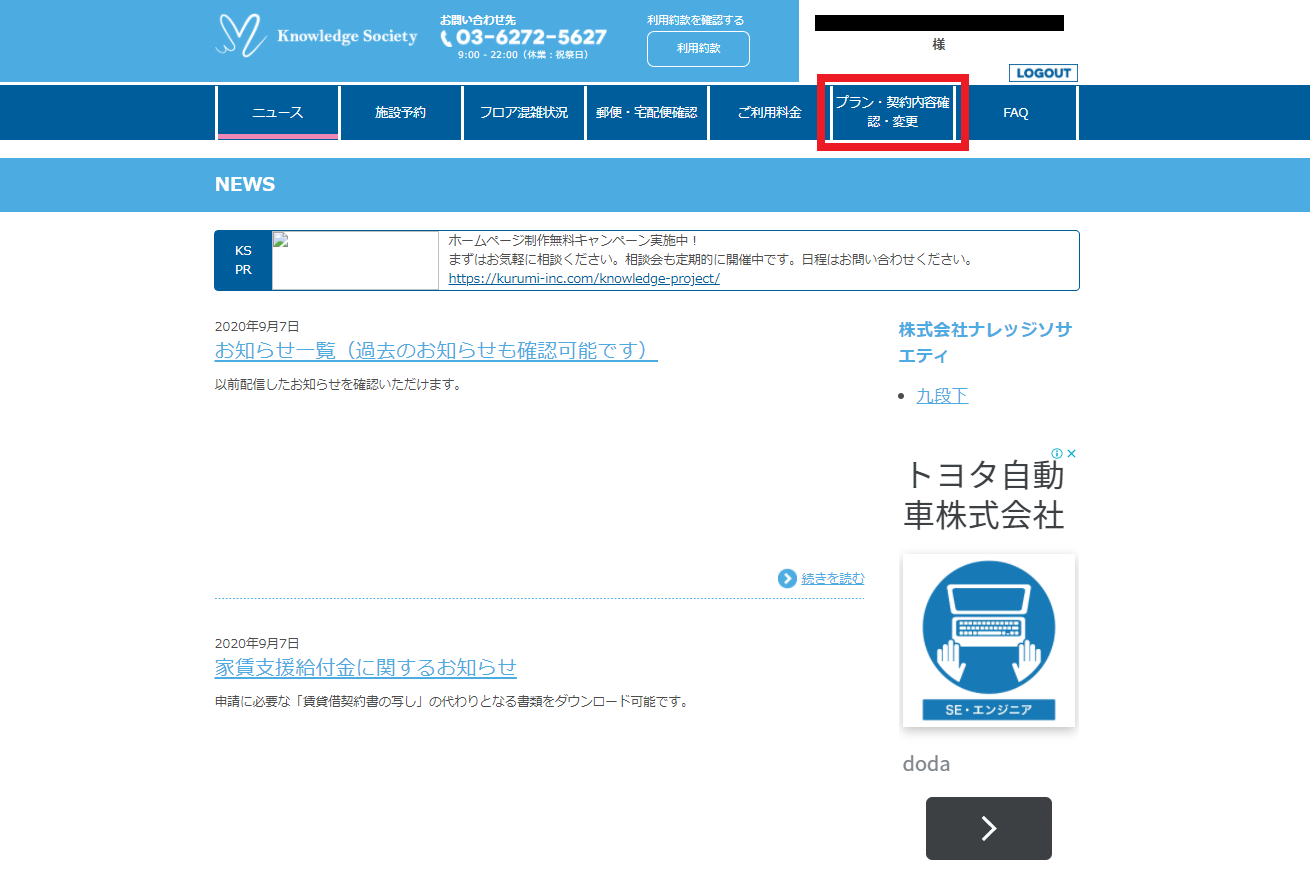
Task: Click the ad info icon
Action: coord(1056,453)
